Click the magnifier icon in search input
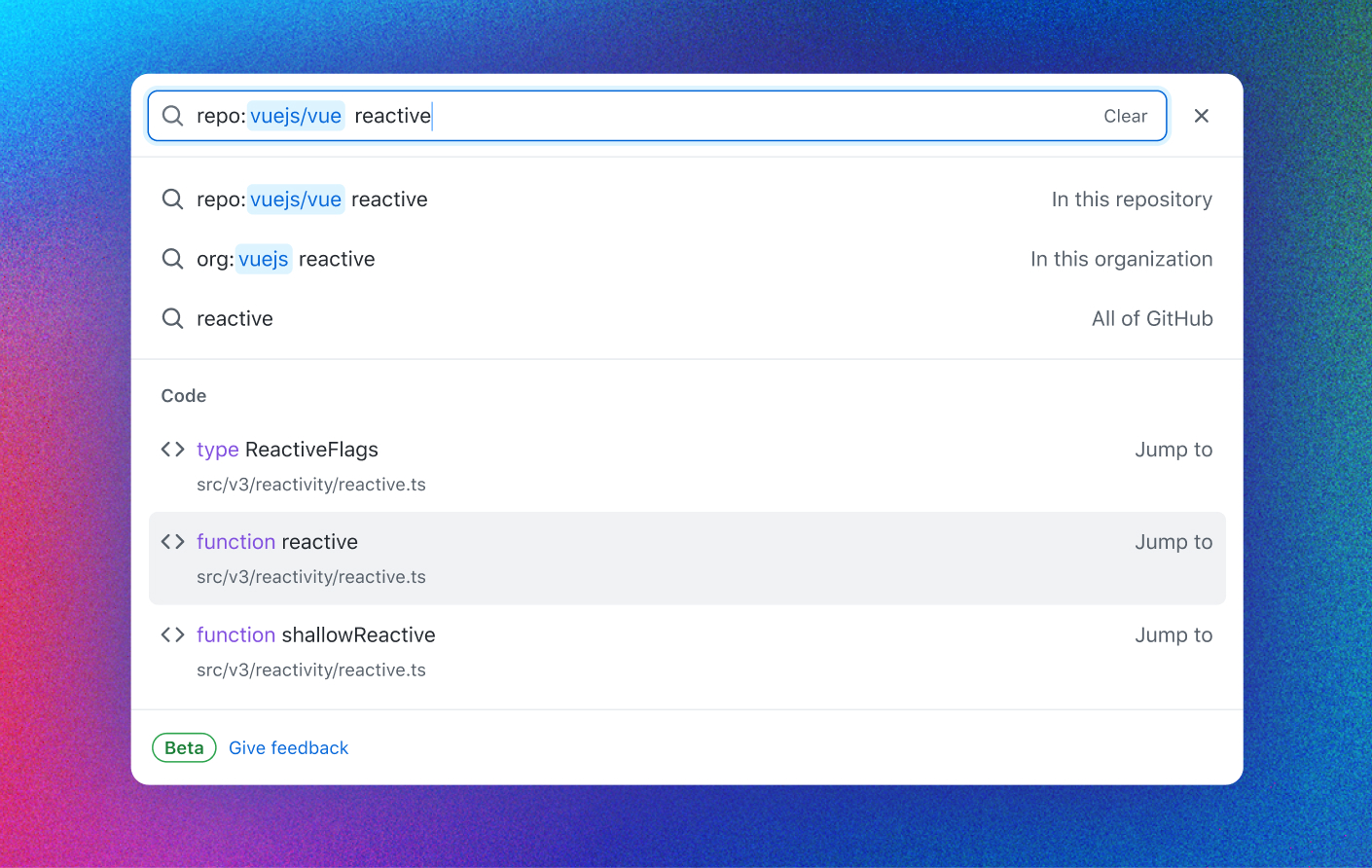This screenshot has height=868, width=1372. pos(172,116)
